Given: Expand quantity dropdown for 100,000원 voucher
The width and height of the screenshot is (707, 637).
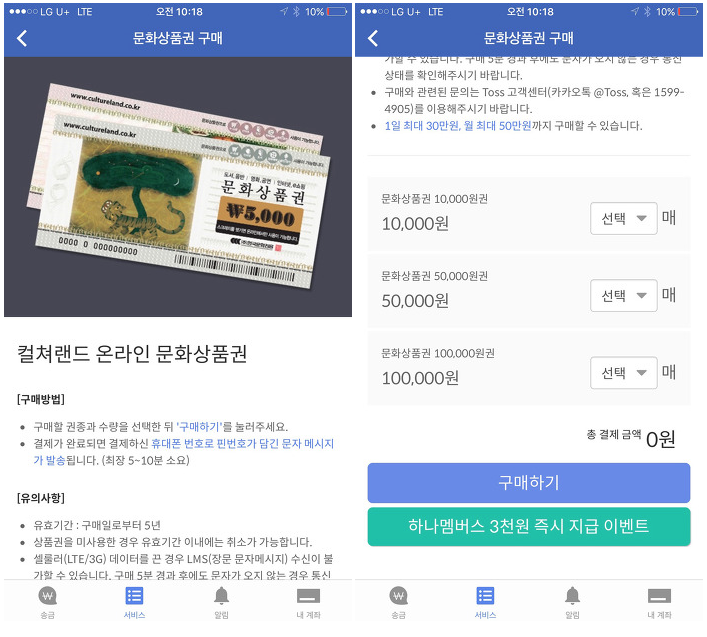Looking at the screenshot, I should click(x=624, y=372).
